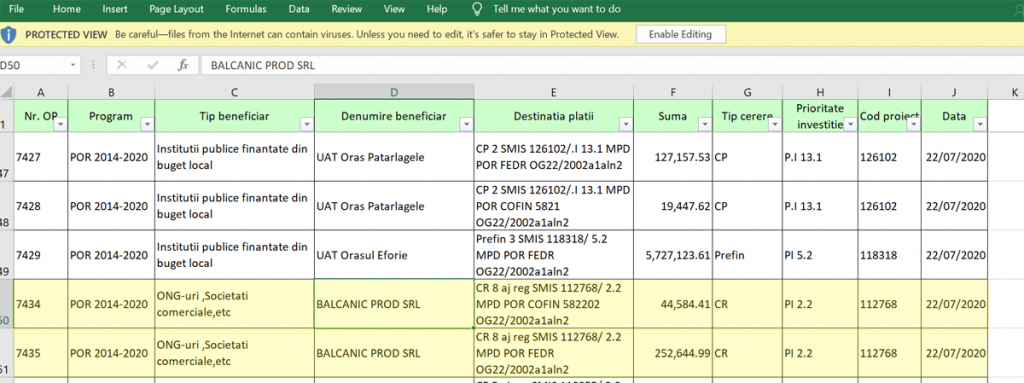The height and width of the screenshot is (383, 1024).
Task: Open the Name Box dropdown arrow
Action: 72,65
